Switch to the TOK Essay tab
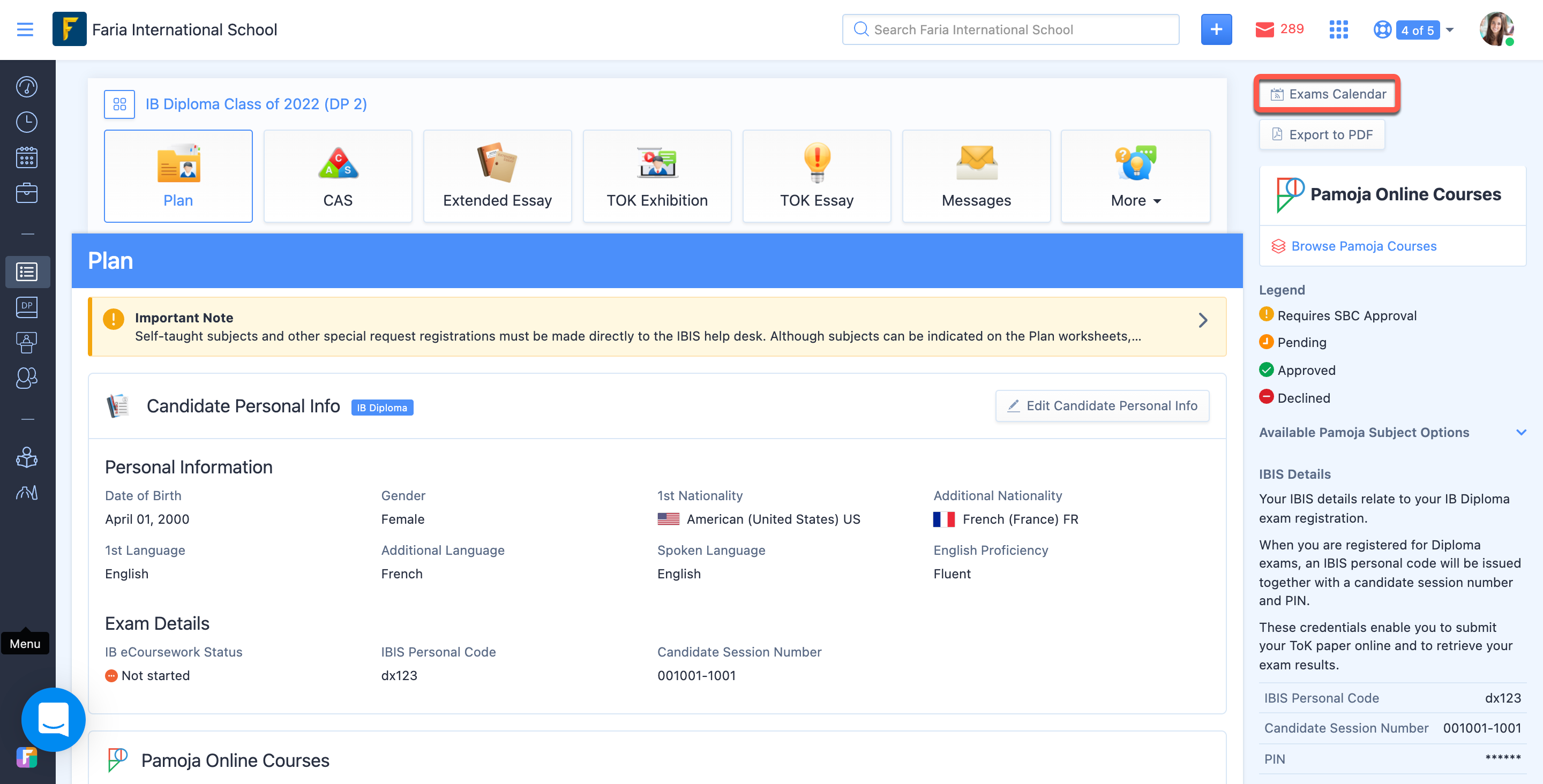Screen dimensions: 1543x784 pyautogui.click(x=817, y=176)
